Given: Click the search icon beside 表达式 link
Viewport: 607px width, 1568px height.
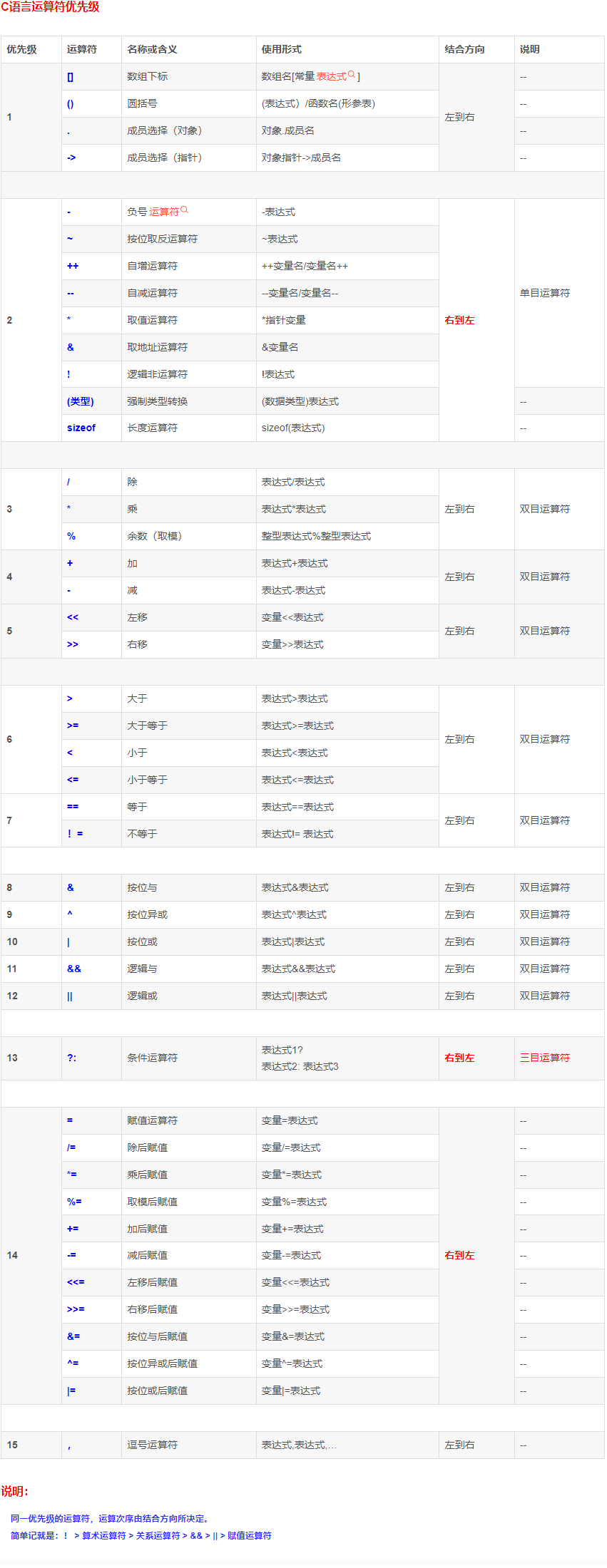Looking at the screenshot, I should [x=352, y=74].
